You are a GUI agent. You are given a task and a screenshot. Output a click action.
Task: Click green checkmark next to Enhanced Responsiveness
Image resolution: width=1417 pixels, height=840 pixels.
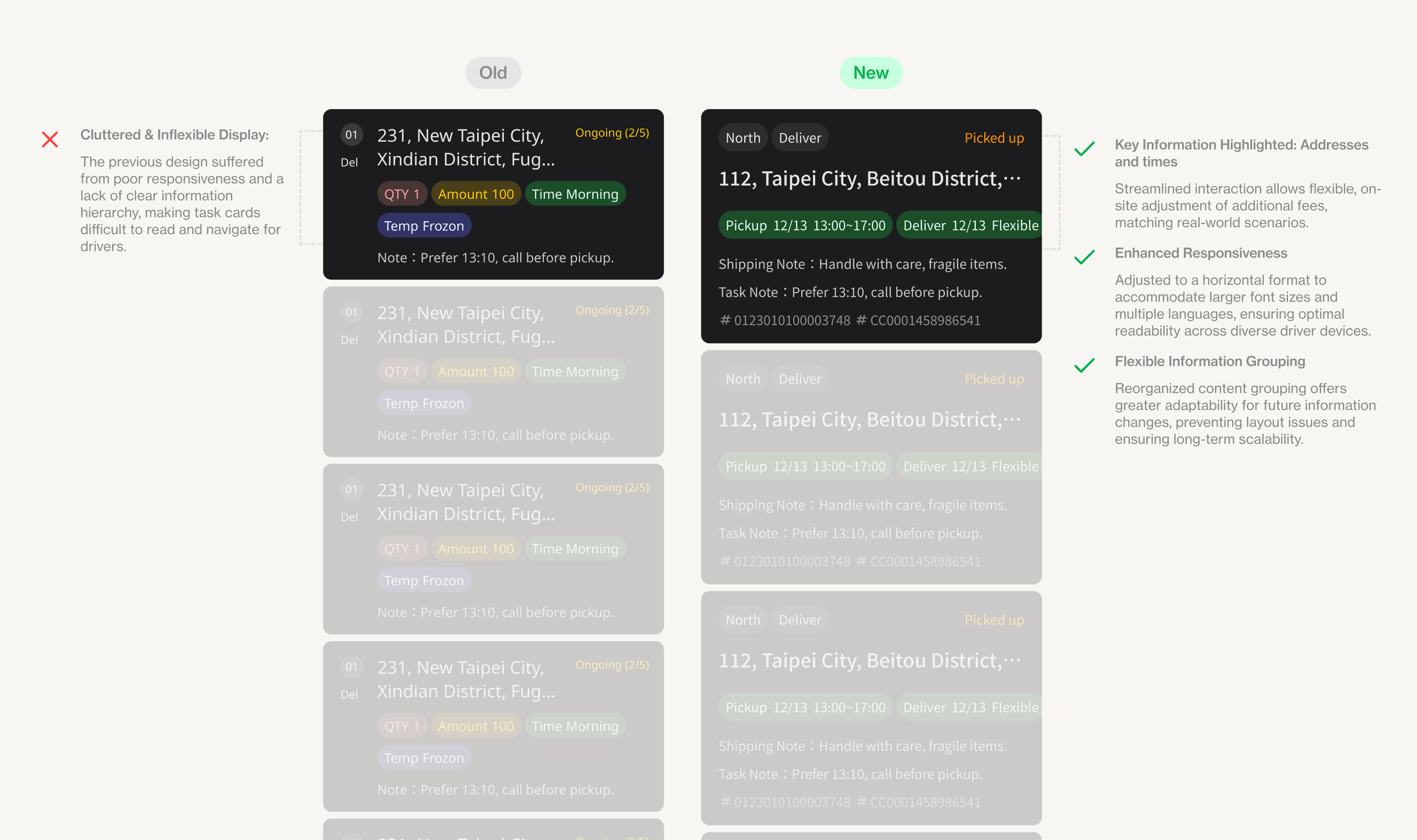tap(1084, 257)
